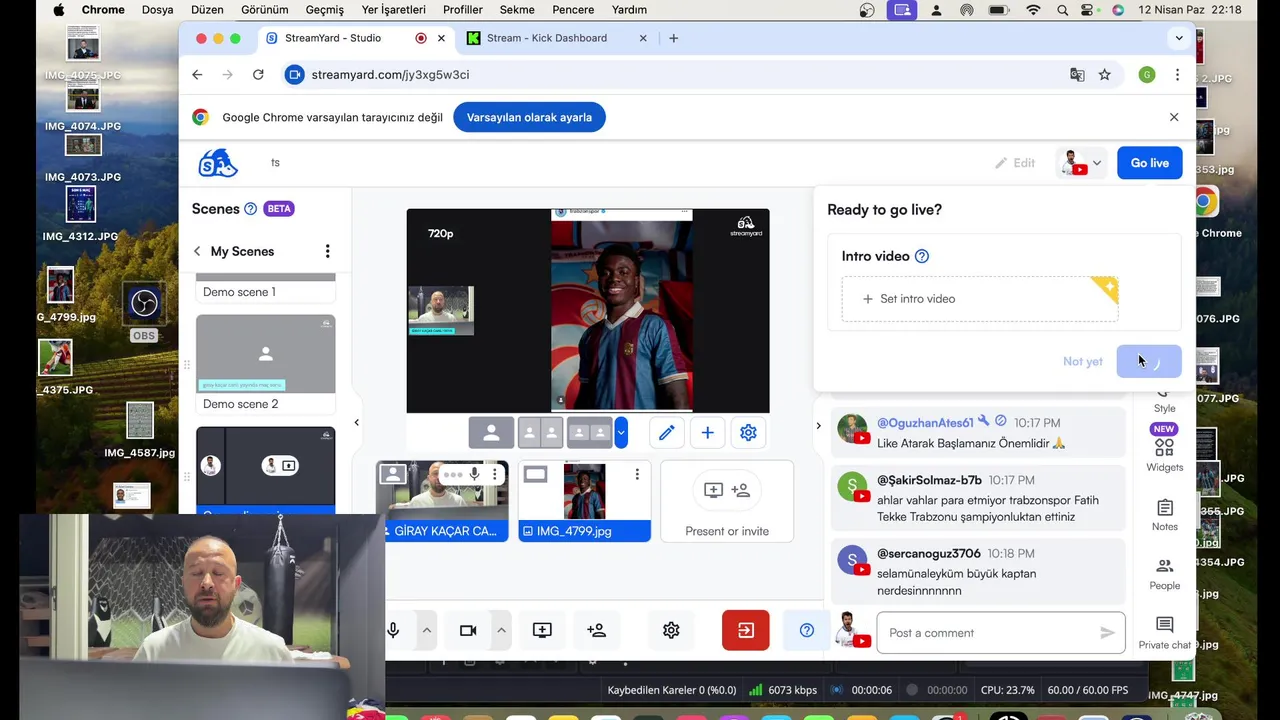
Task: Select the Demo scene 2 thumbnail
Action: (x=266, y=354)
